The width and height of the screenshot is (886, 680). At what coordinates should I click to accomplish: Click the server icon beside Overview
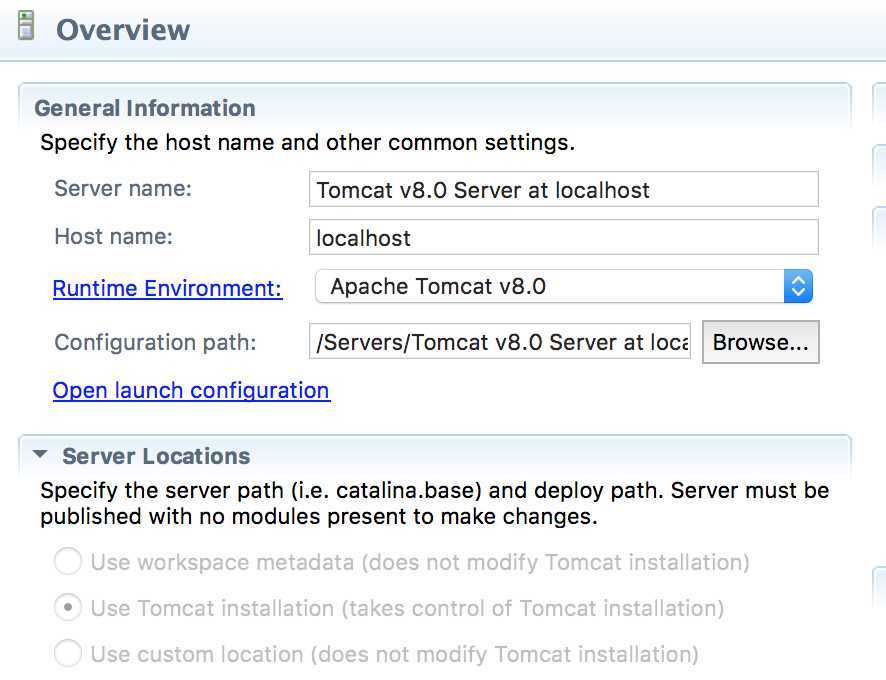pyautogui.click(x=25, y=26)
